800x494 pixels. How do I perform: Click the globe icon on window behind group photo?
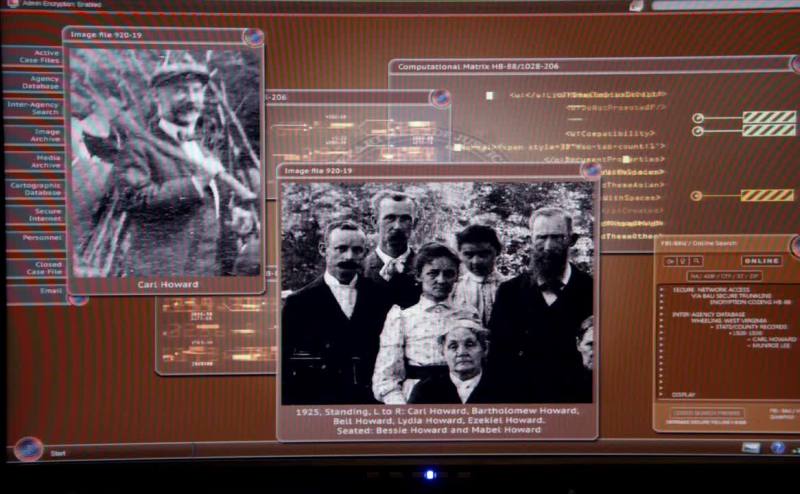(439, 98)
